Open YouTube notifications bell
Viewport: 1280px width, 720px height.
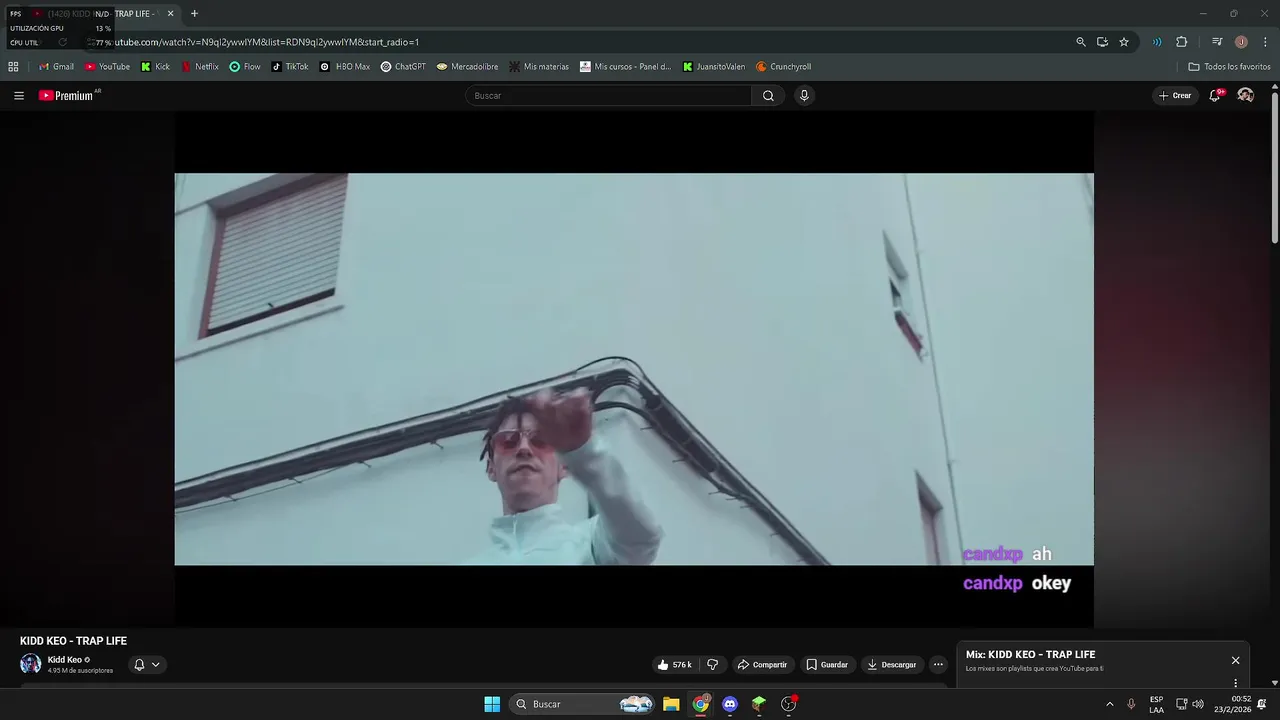(1215, 95)
